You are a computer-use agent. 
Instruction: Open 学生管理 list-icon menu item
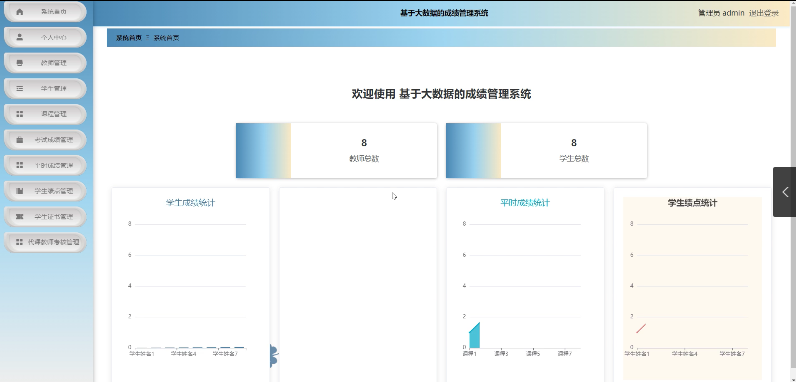(45, 88)
